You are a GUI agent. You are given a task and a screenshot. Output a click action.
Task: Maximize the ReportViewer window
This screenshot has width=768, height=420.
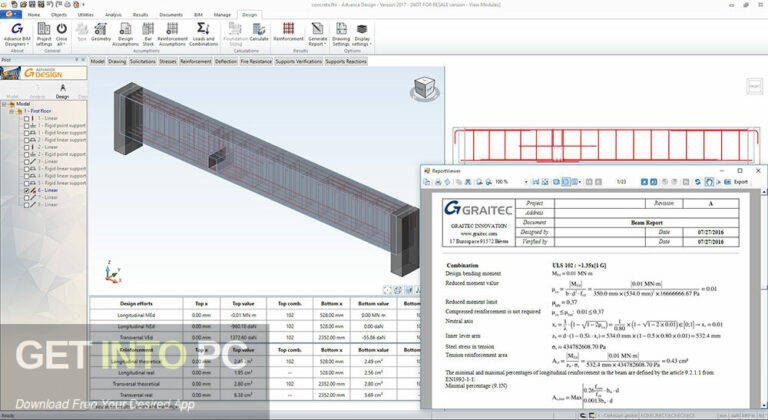(740, 171)
